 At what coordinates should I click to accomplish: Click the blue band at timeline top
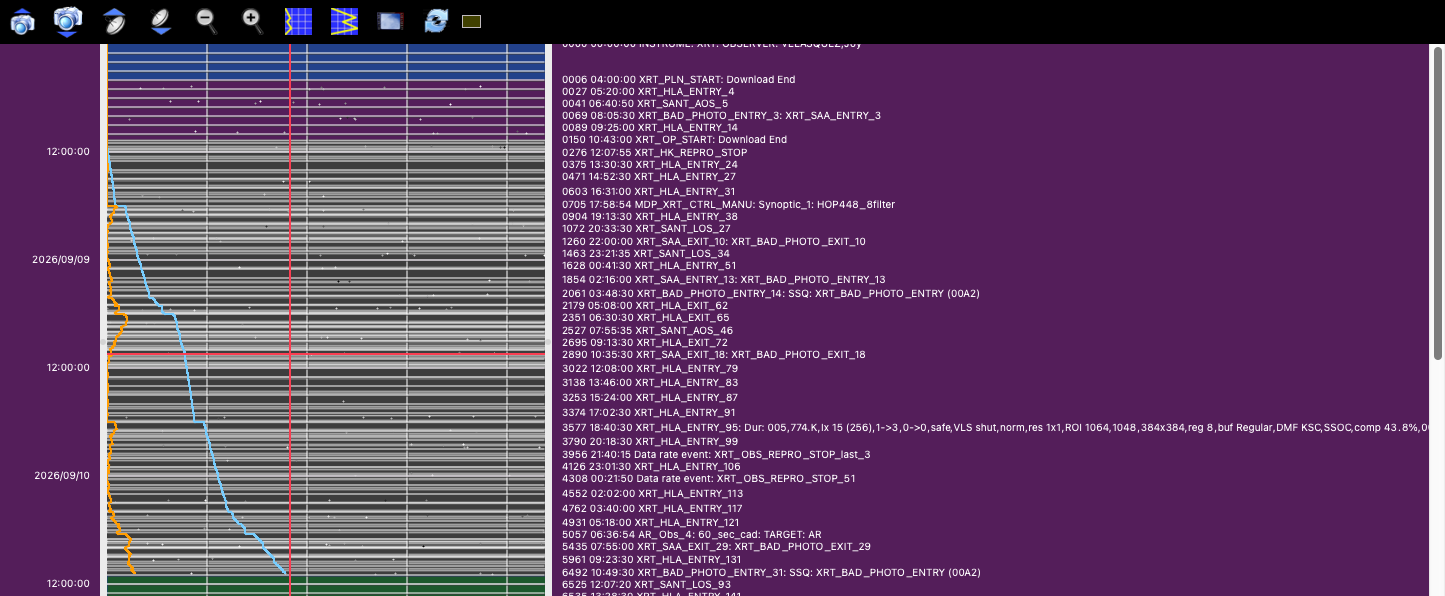(x=326, y=62)
